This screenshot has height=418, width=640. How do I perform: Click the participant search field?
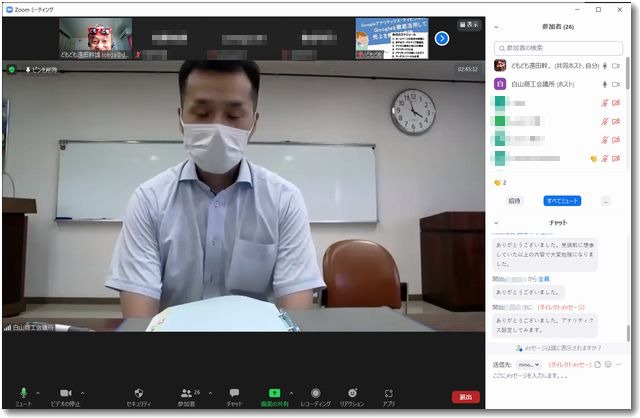(562, 47)
